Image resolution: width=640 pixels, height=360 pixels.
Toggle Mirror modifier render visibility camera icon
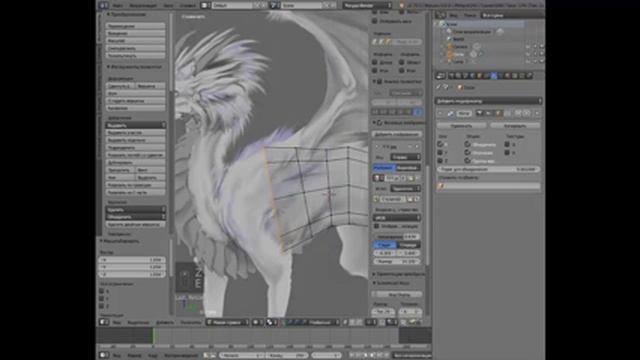pyautogui.click(x=480, y=113)
